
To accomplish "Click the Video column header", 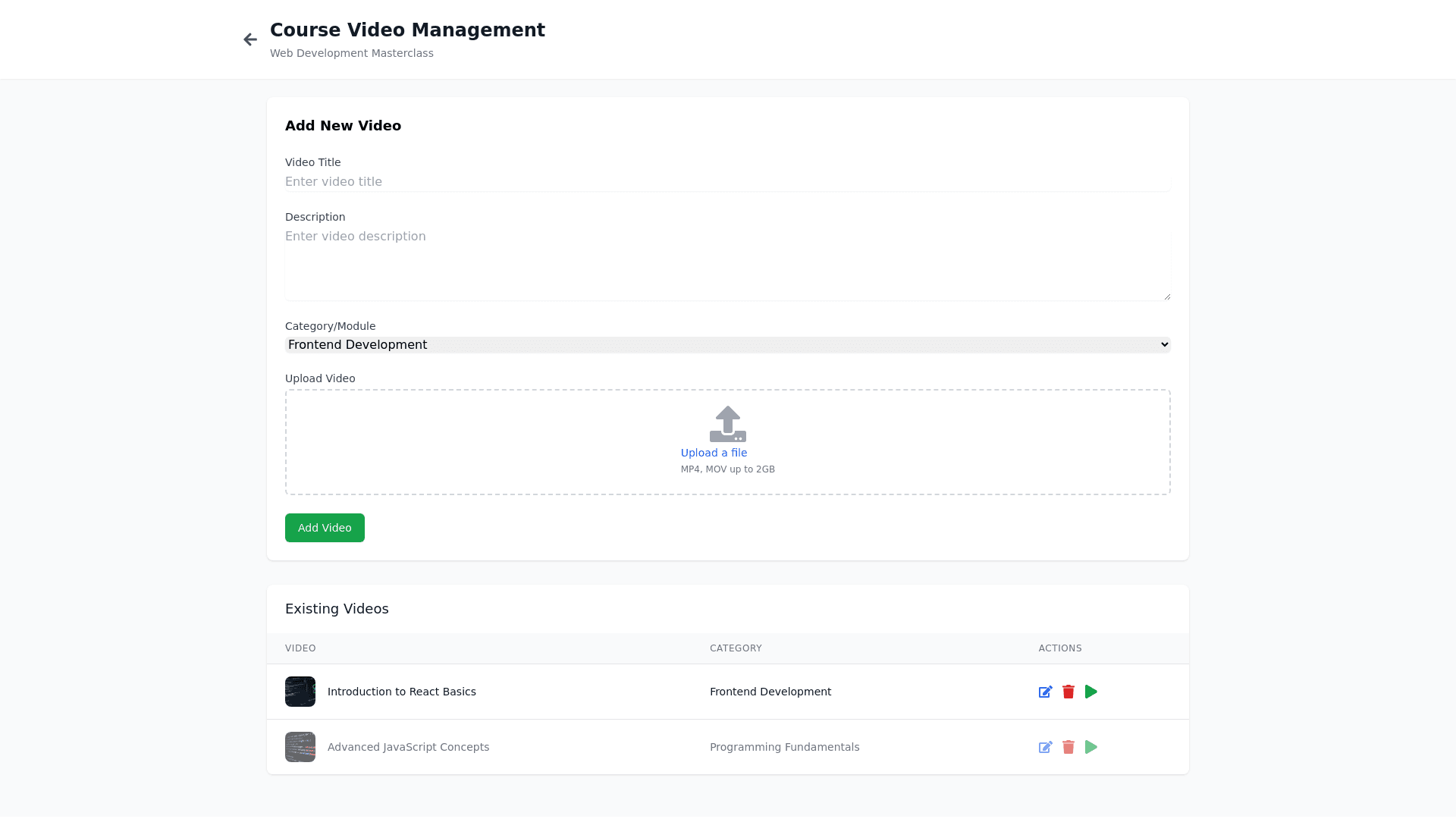I will pyautogui.click(x=300, y=648).
